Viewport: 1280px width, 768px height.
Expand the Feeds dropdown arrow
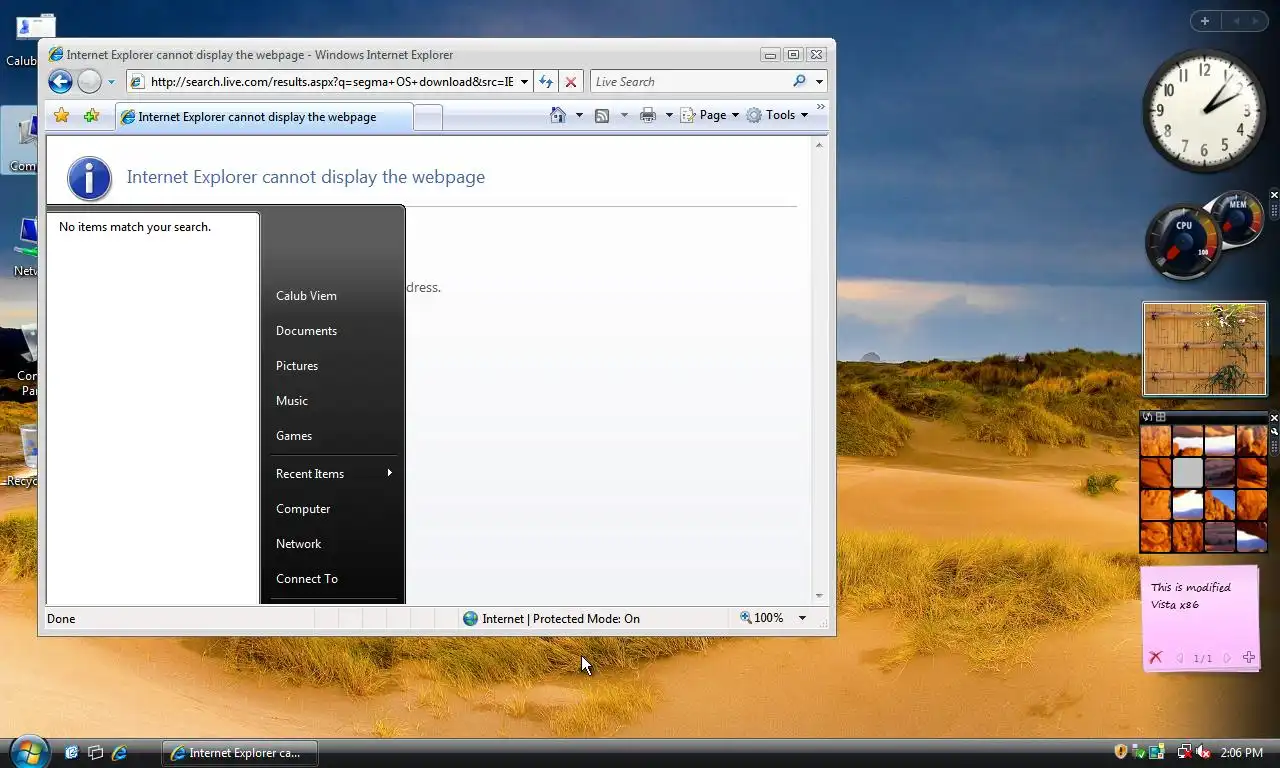pyautogui.click(x=624, y=115)
